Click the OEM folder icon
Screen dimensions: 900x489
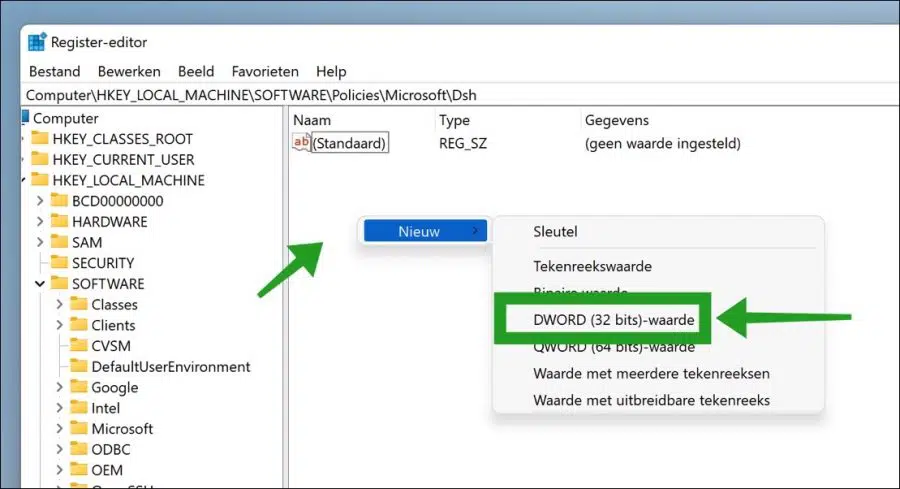(x=79, y=469)
